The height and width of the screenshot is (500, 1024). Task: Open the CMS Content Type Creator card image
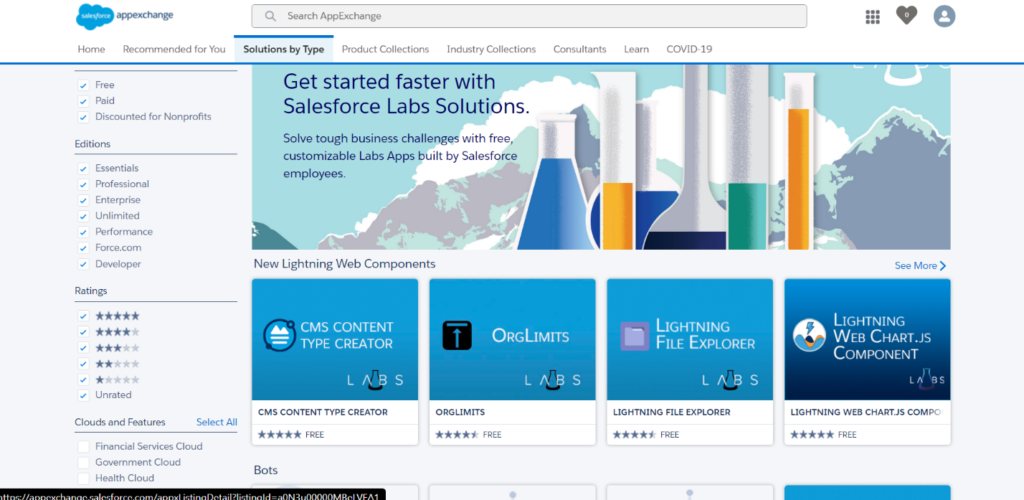(x=335, y=339)
